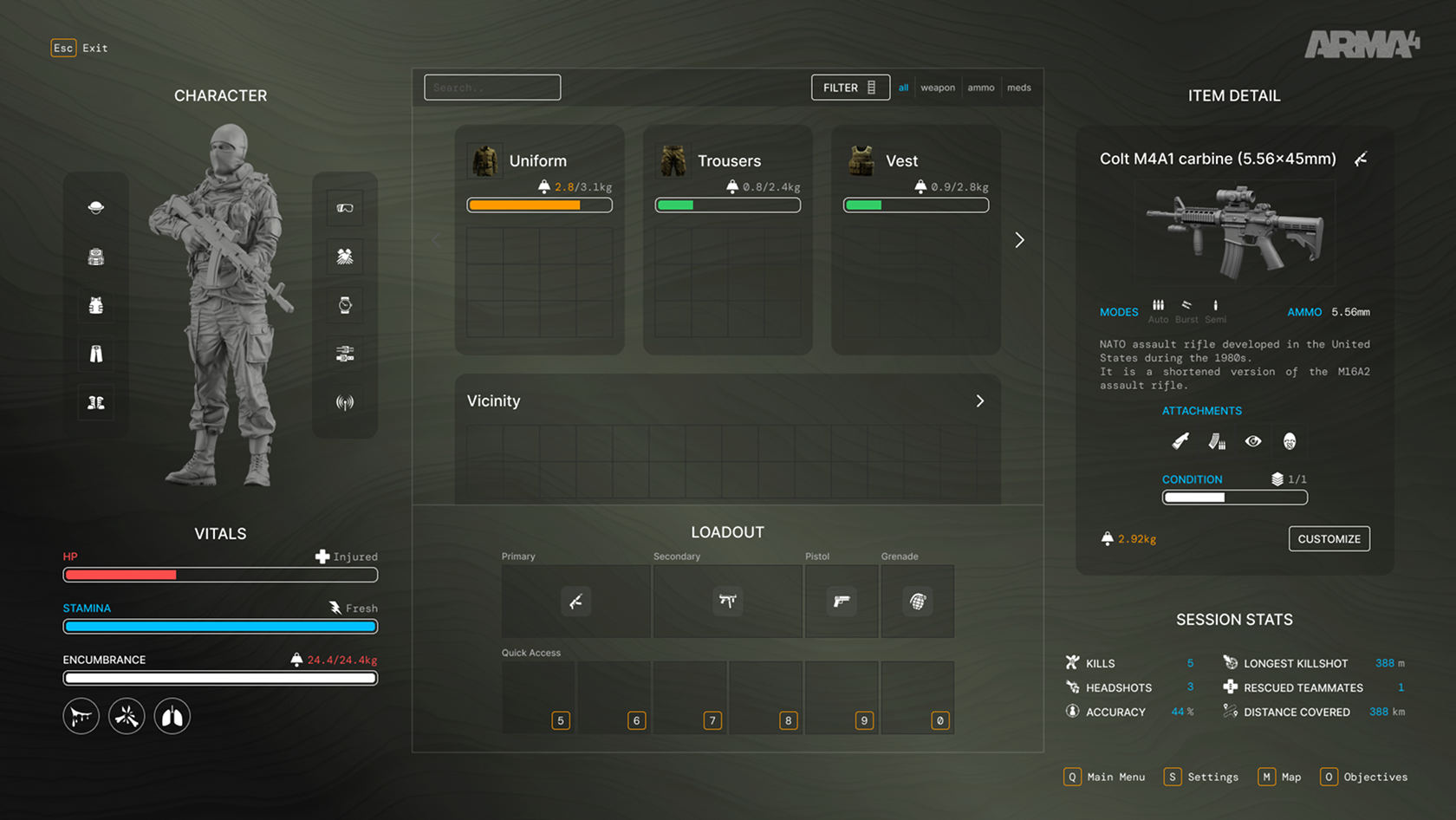The image size is (1456, 820).
Task: Select the armor vest equipment slot
Action: (x=96, y=305)
